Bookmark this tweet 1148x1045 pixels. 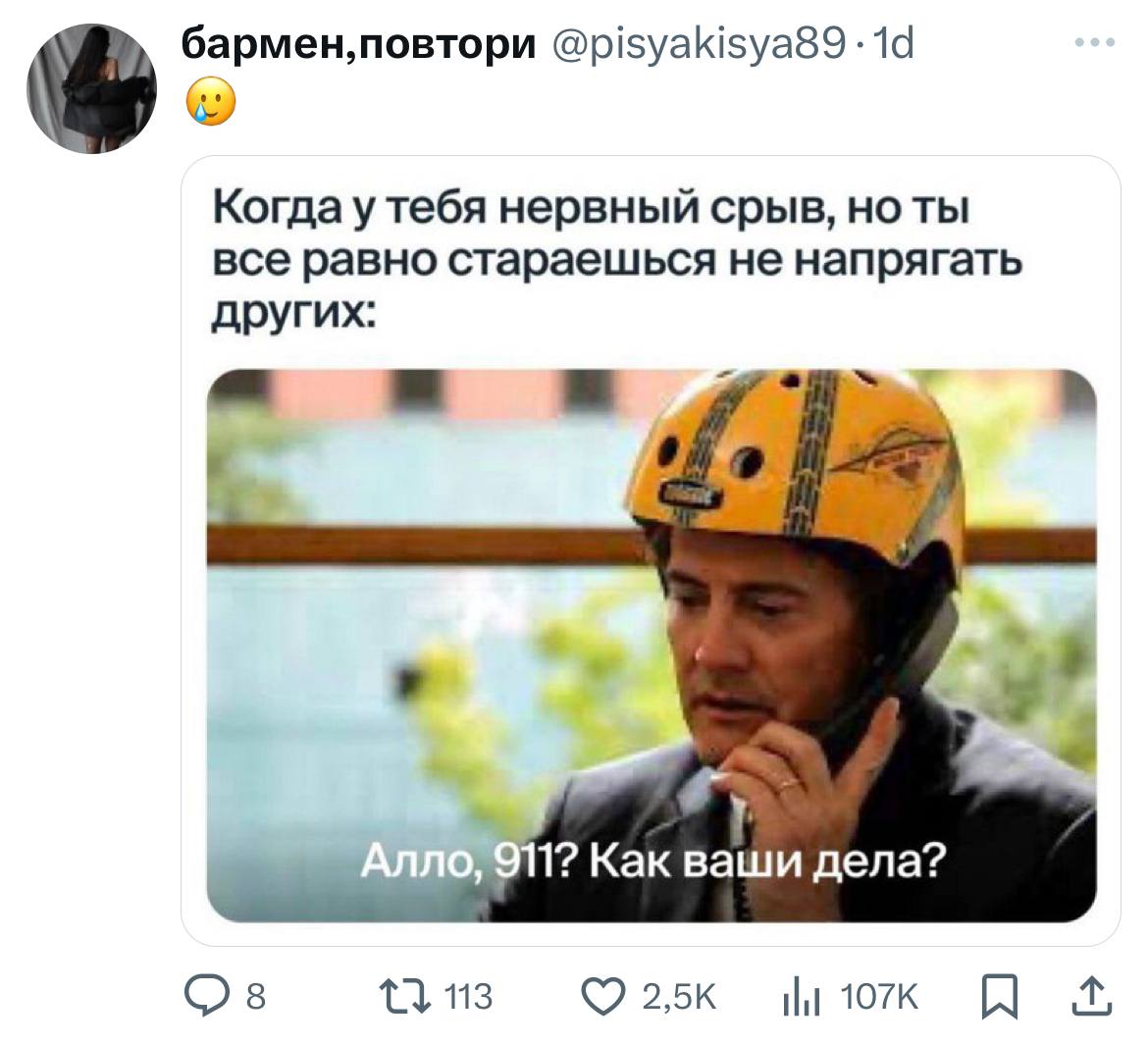pyautogui.click(x=1000, y=997)
